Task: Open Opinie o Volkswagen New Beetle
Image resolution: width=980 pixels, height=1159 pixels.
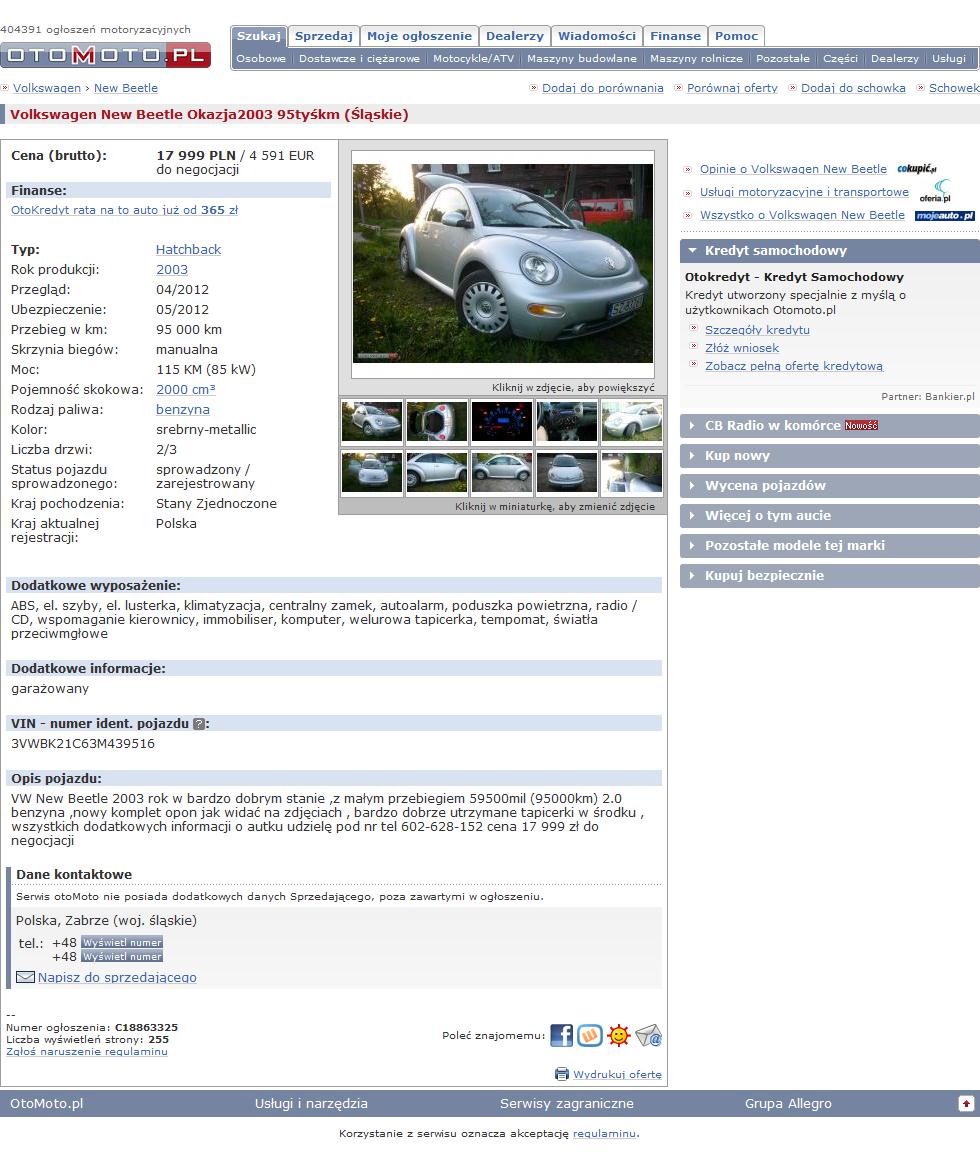Action: point(793,169)
